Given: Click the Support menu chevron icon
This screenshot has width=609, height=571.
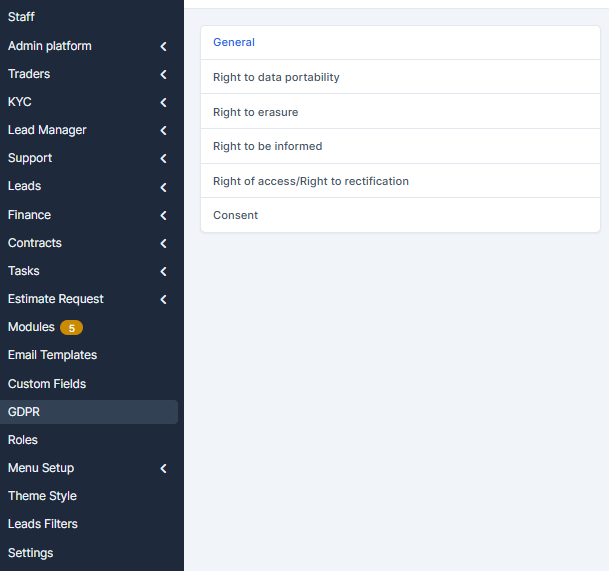Looking at the screenshot, I should (x=163, y=158).
